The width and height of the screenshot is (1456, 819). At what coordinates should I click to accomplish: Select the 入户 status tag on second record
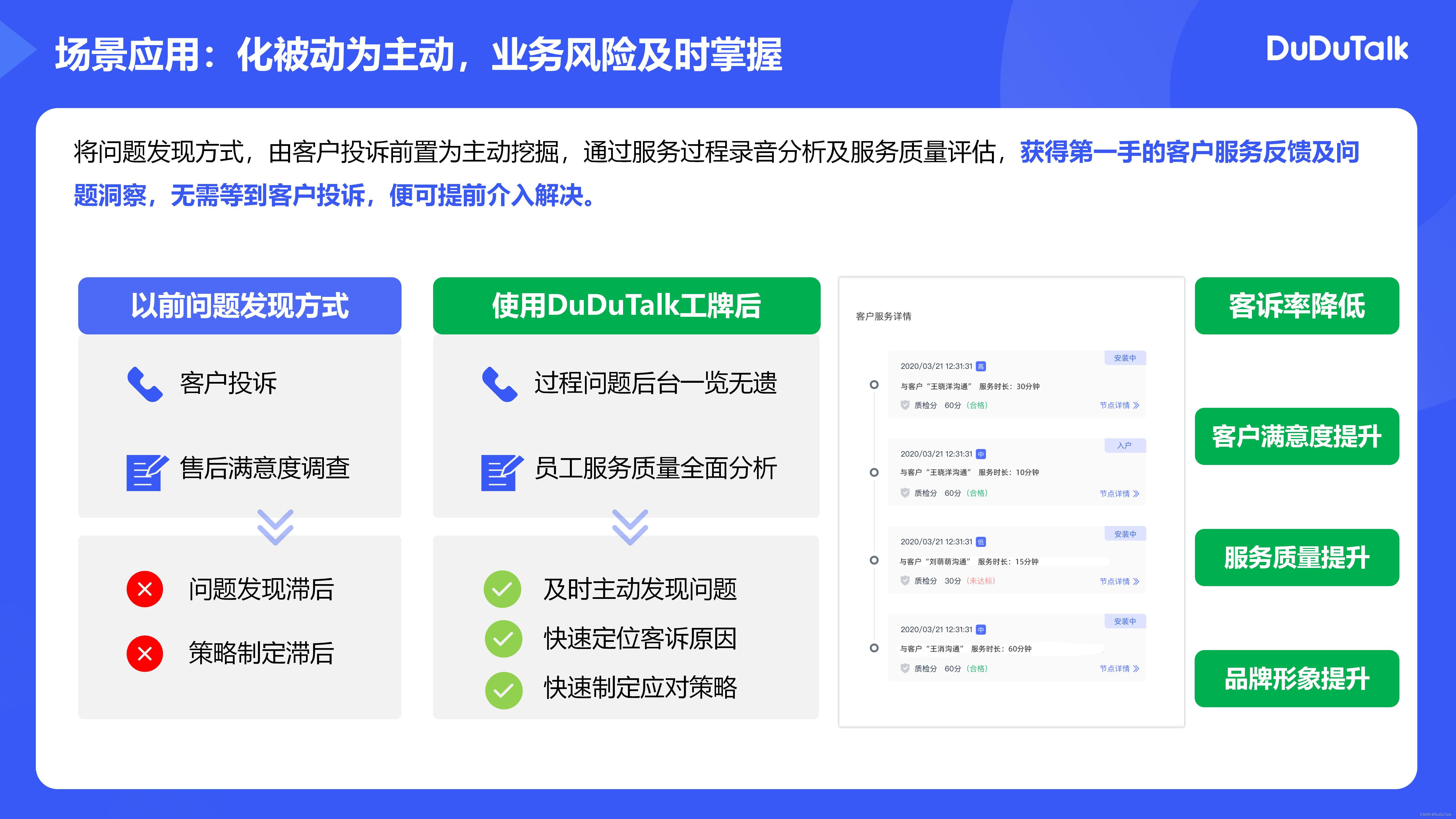coord(1124,445)
